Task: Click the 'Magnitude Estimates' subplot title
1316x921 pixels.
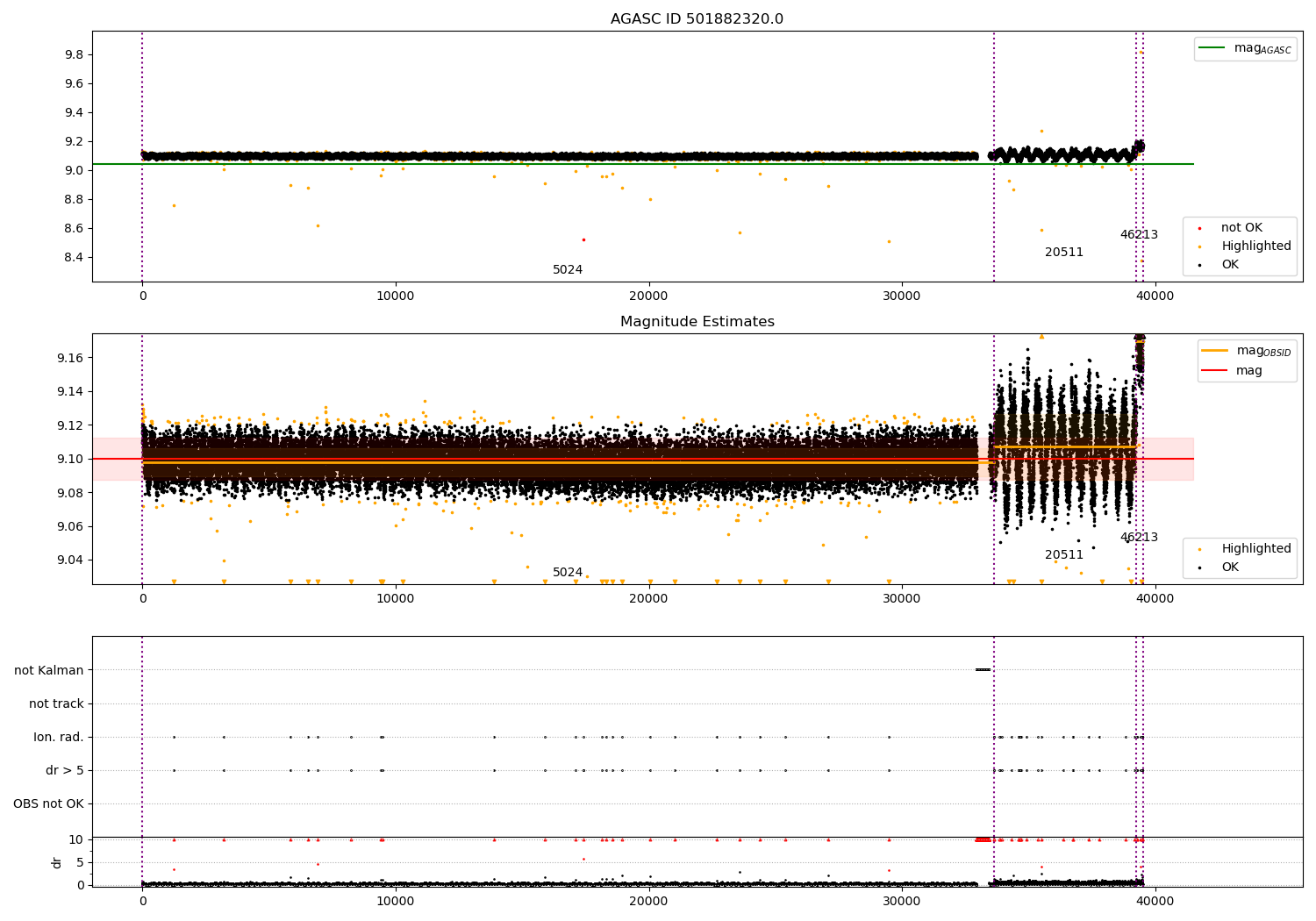Action: coord(697,322)
